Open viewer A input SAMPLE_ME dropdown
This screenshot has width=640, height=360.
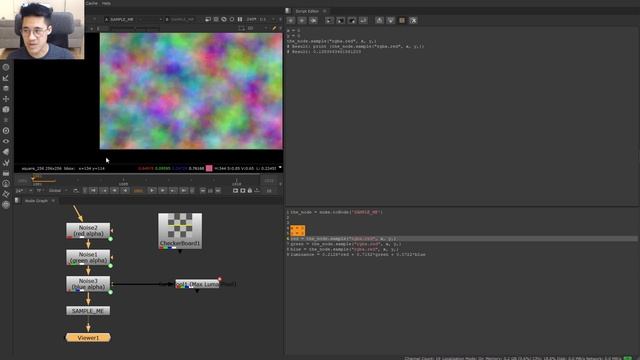[133, 19]
